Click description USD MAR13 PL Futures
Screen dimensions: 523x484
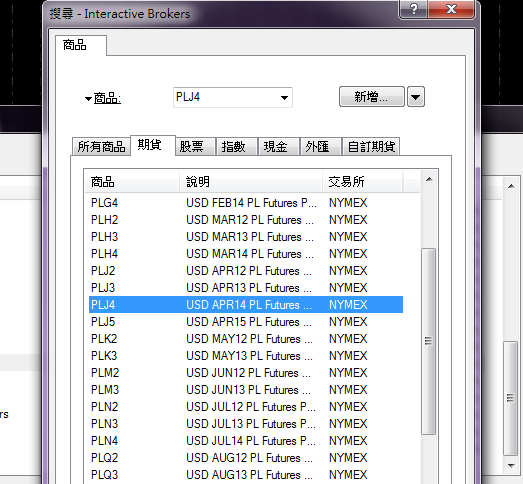[250, 237]
